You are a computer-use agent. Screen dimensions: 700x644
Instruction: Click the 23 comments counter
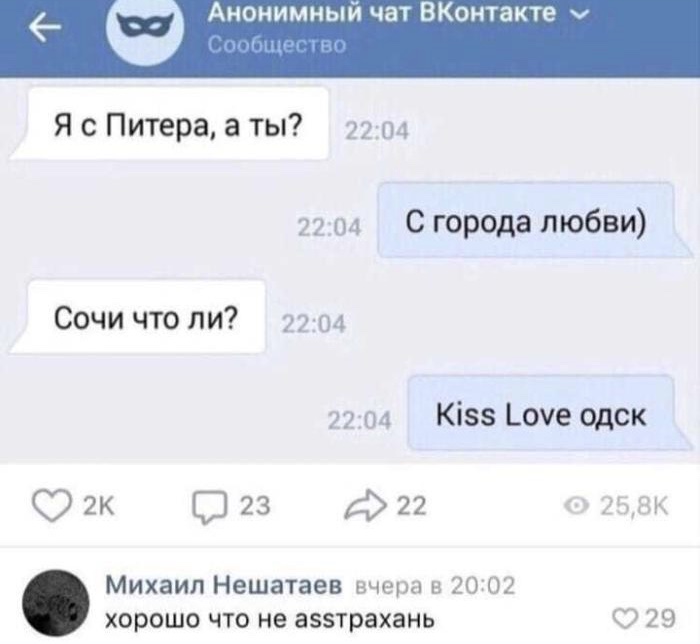255,507
